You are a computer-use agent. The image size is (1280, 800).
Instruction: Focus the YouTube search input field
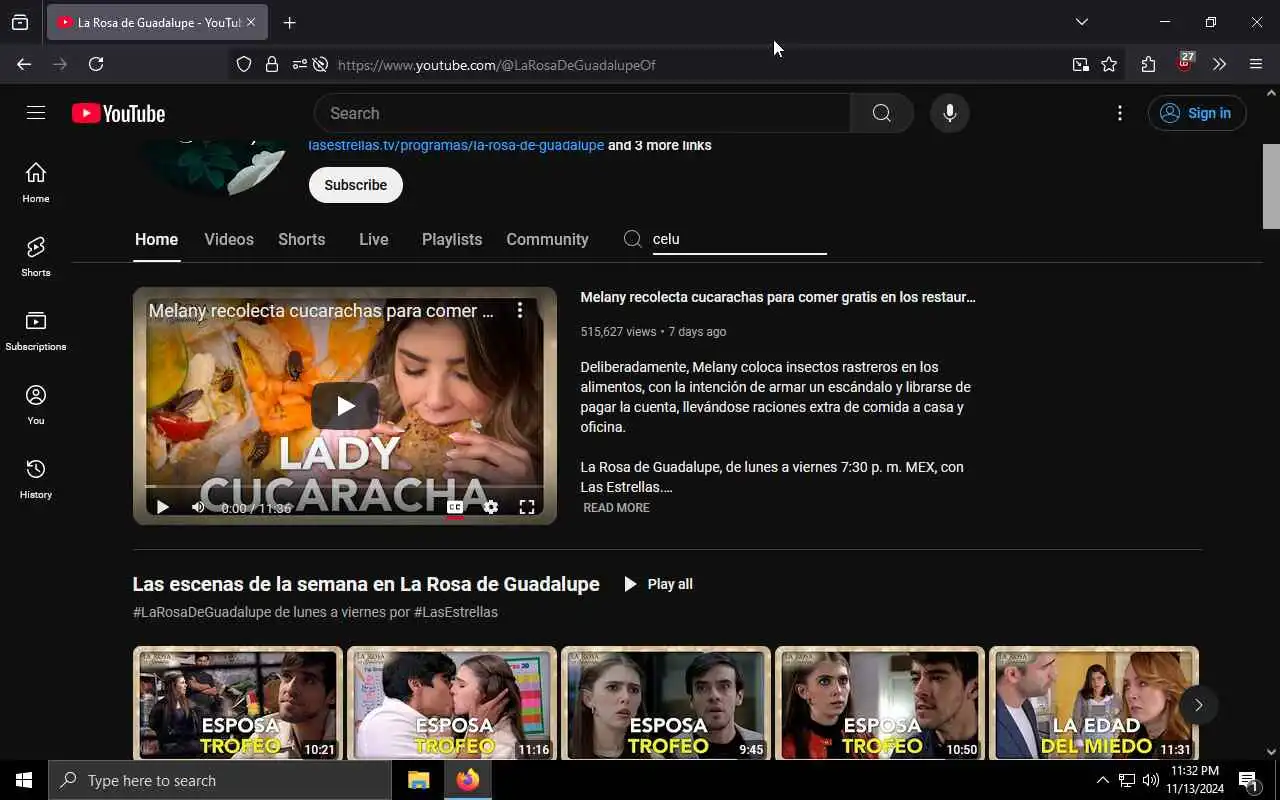coord(582,113)
